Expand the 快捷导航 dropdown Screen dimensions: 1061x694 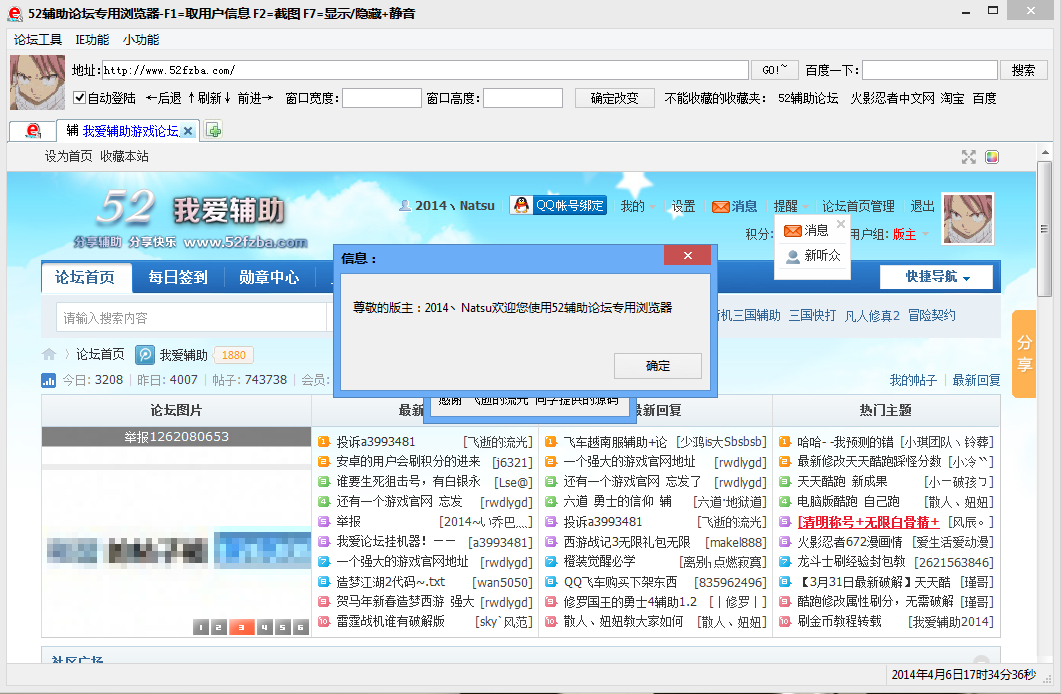coord(936,277)
